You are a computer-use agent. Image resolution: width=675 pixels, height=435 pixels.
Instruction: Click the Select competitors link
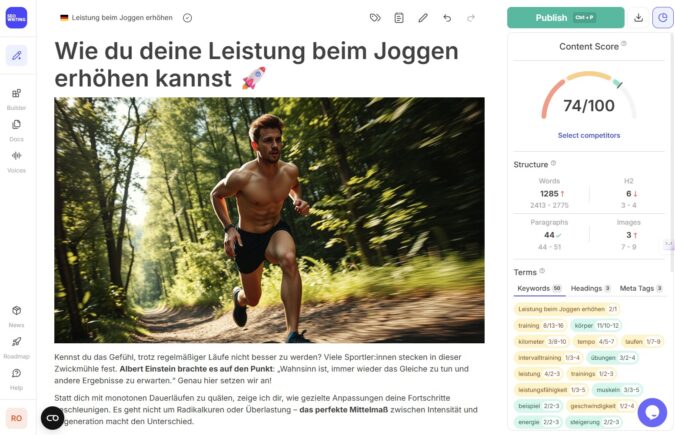(589, 135)
